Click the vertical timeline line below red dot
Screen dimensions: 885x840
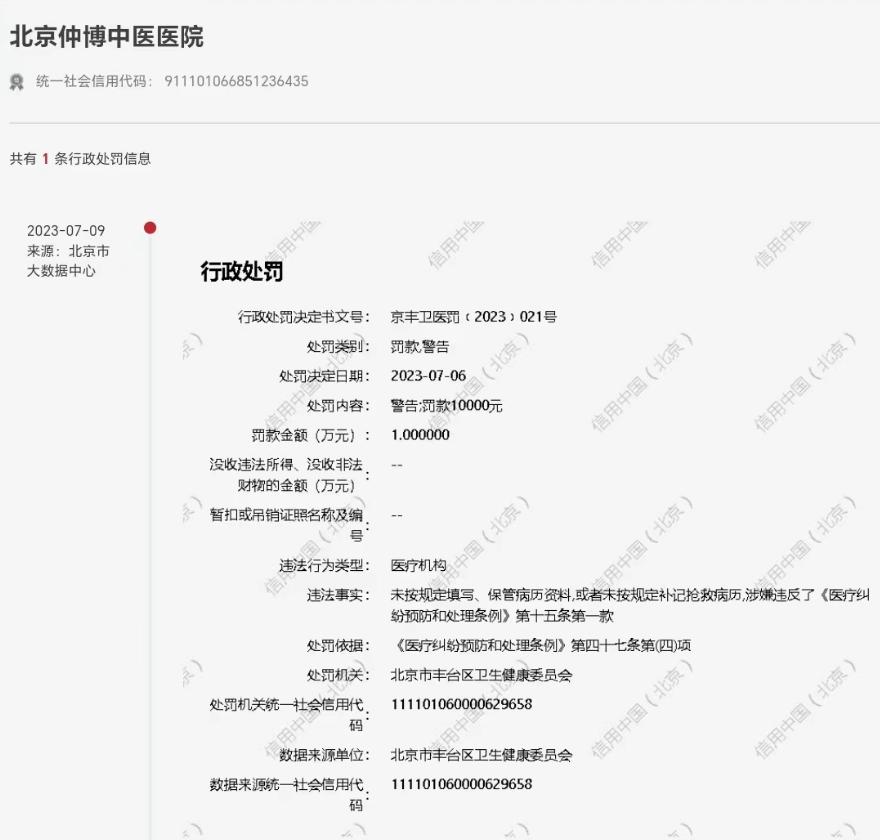(150, 500)
